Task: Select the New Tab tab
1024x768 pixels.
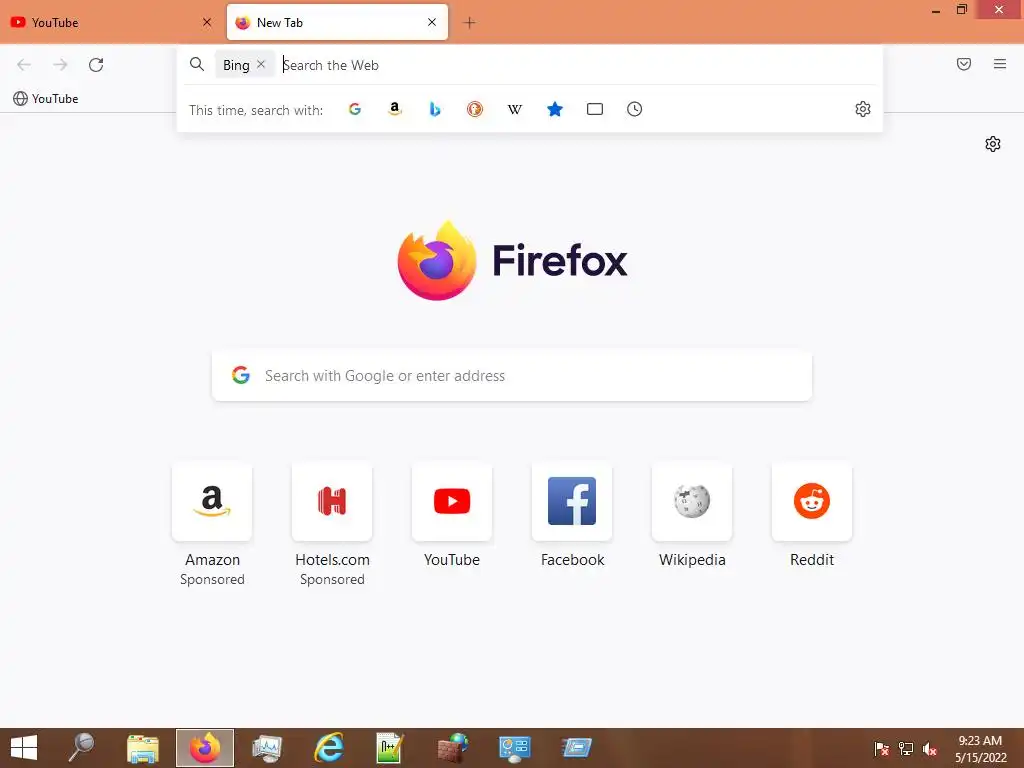Action: pyautogui.click(x=337, y=22)
